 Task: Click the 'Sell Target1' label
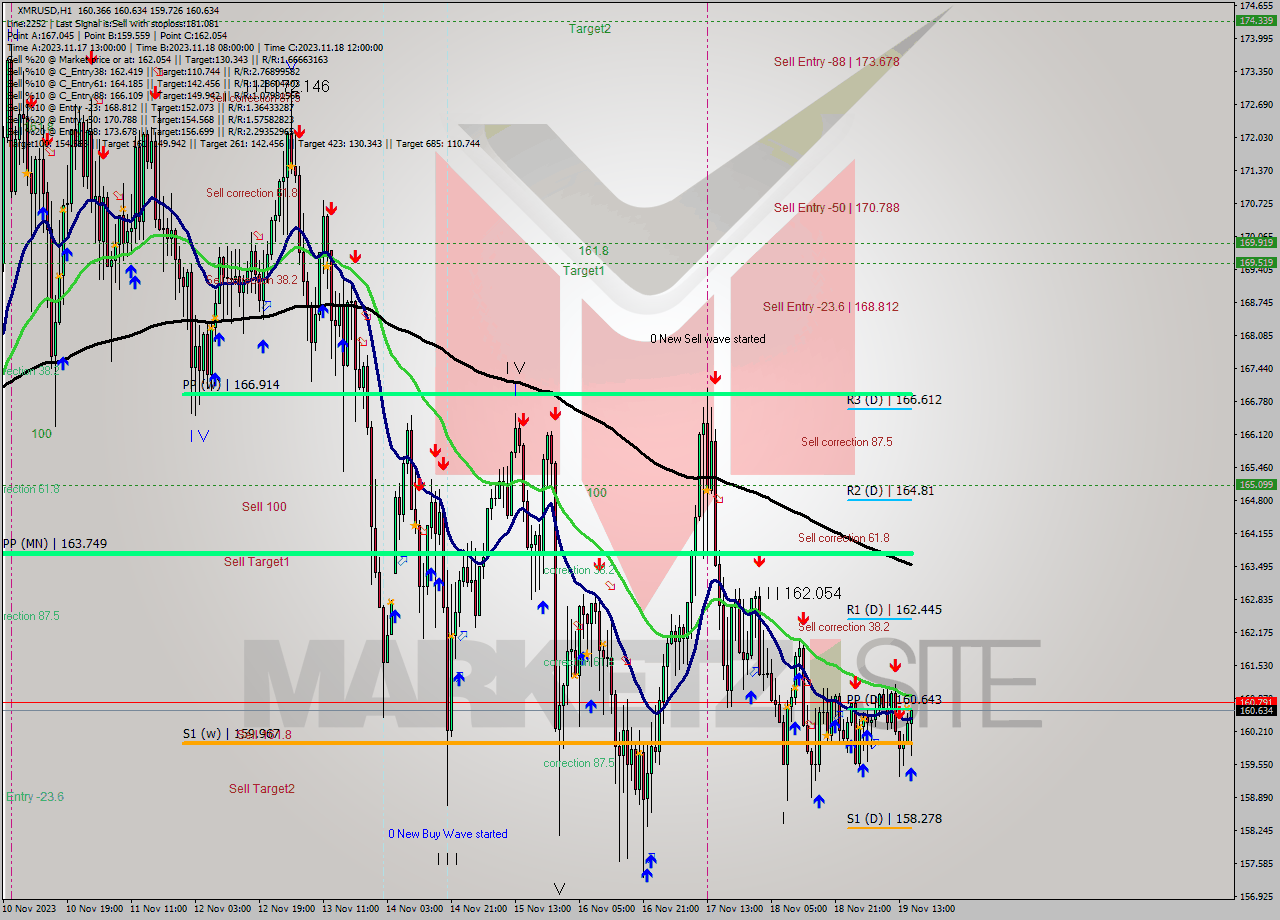(257, 562)
